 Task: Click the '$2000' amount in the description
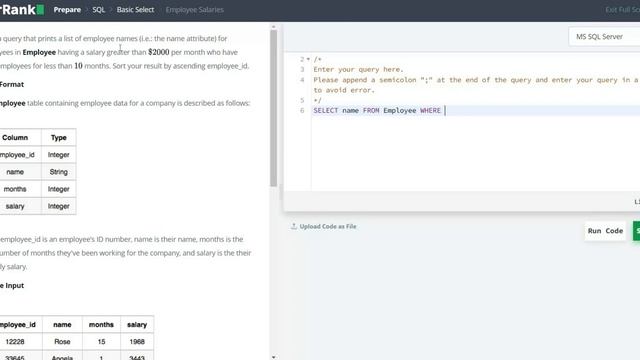159,52
